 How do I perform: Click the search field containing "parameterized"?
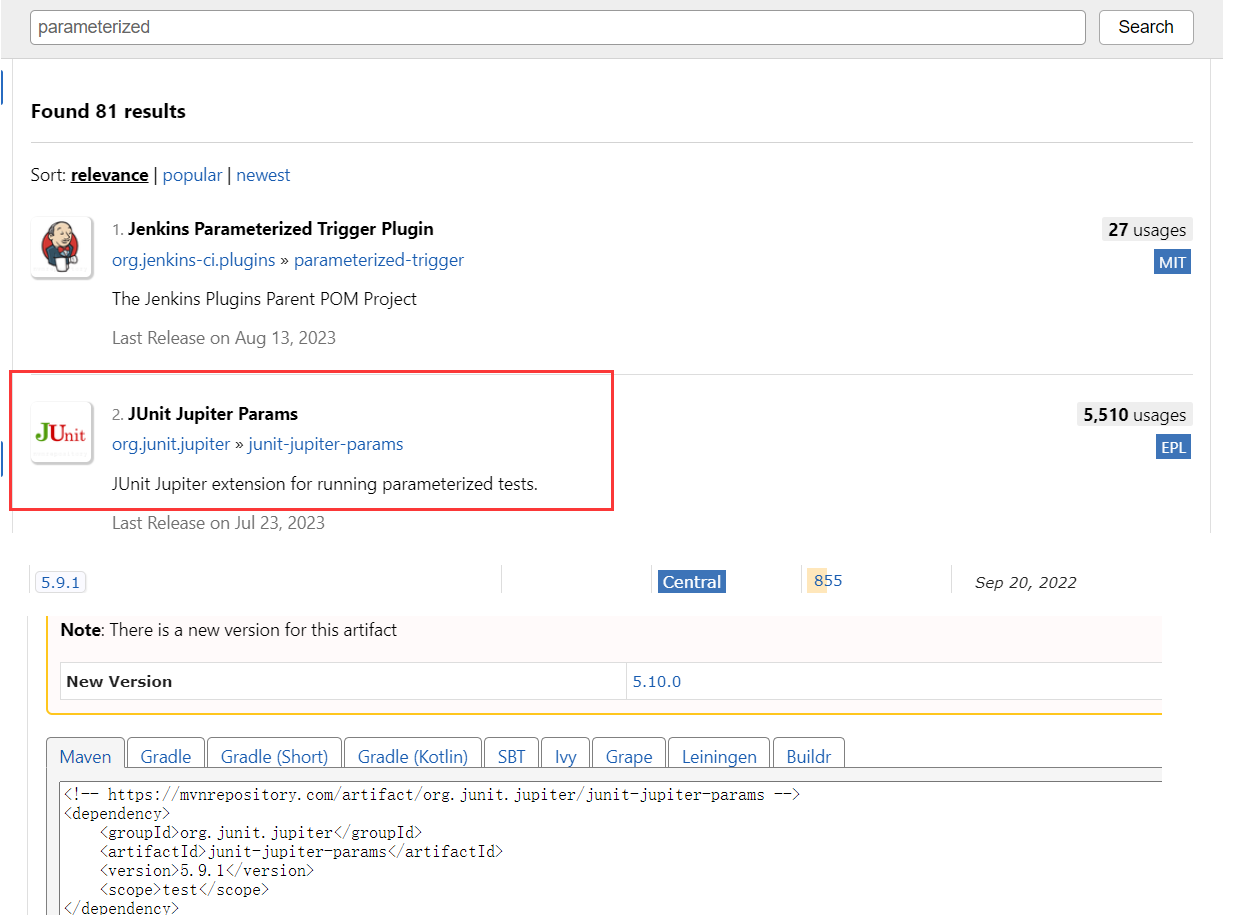(x=557, y=27)
